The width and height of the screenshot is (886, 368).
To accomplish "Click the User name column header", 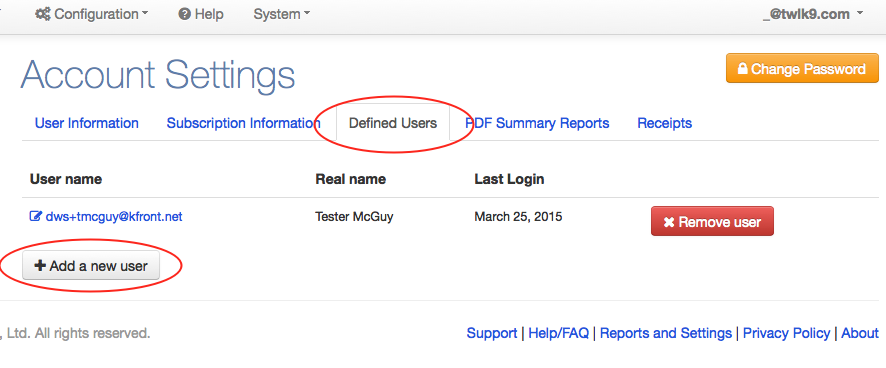I will click(x=66, y=179).
